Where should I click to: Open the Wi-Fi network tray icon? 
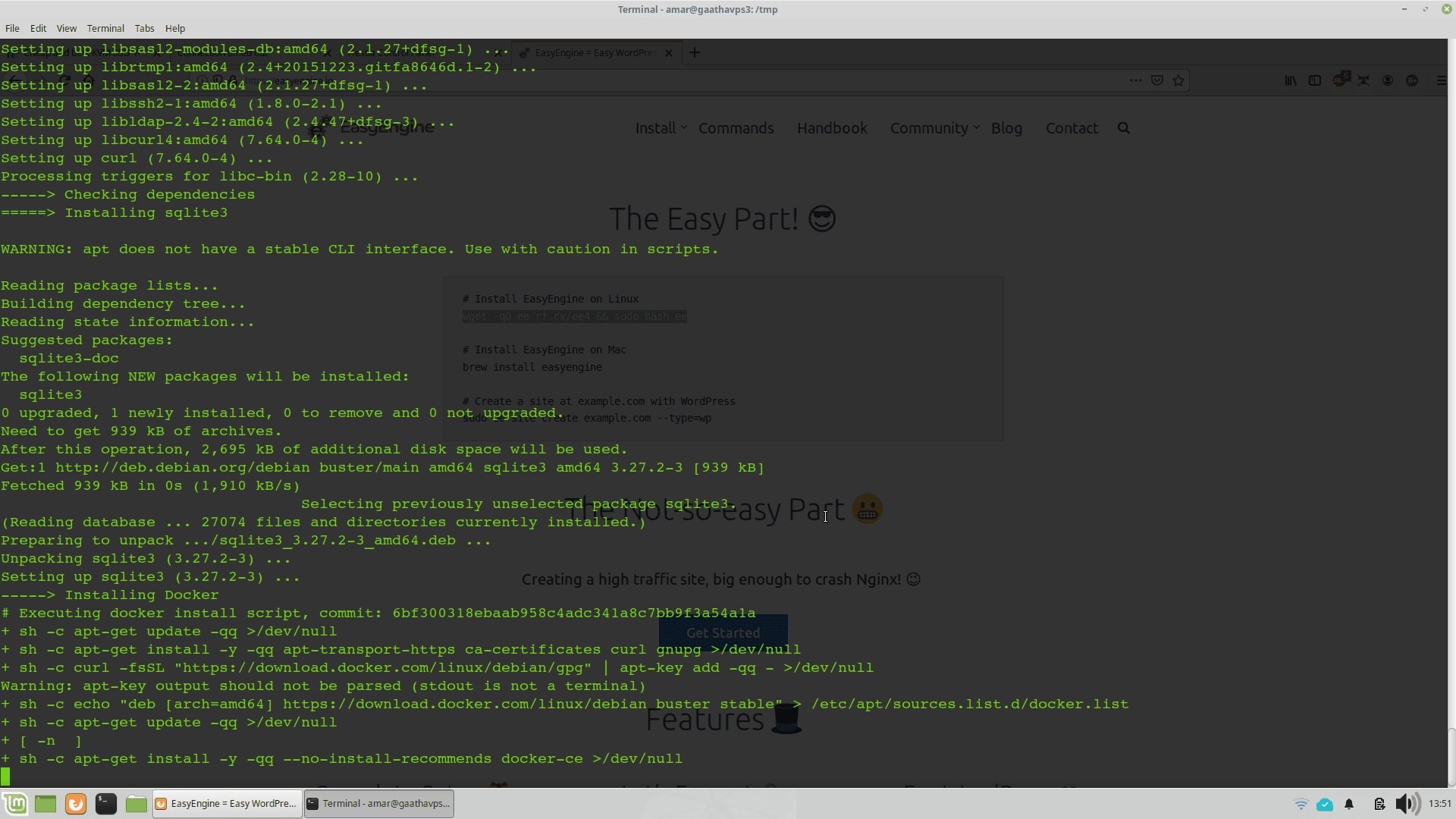[1301, 804]
